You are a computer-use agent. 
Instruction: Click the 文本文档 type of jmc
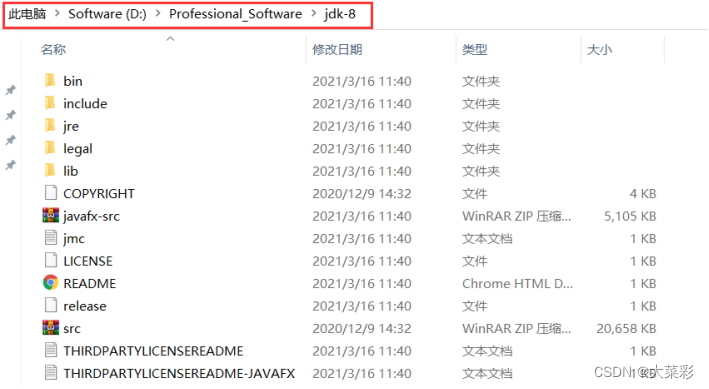click(x=487, y=239)
